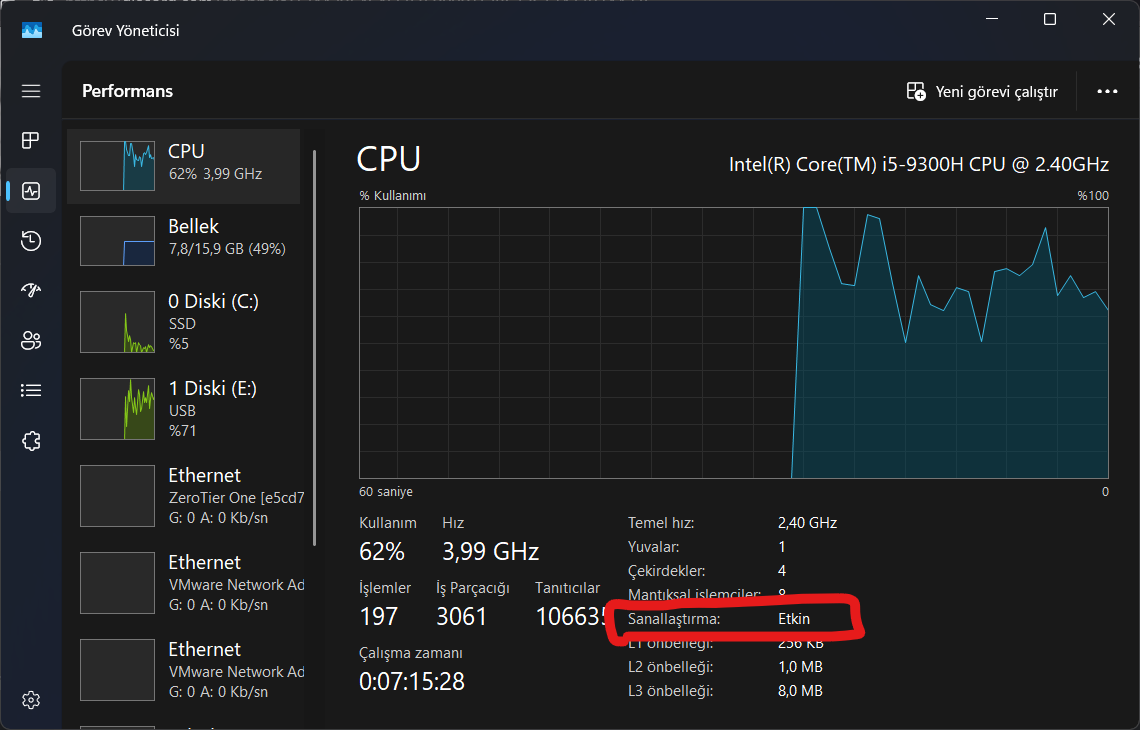Select the Bellek memory entry
Image resolution: width=1140 pixels, height=730 pixels.
pyautogui.click(x=183, y=241)
